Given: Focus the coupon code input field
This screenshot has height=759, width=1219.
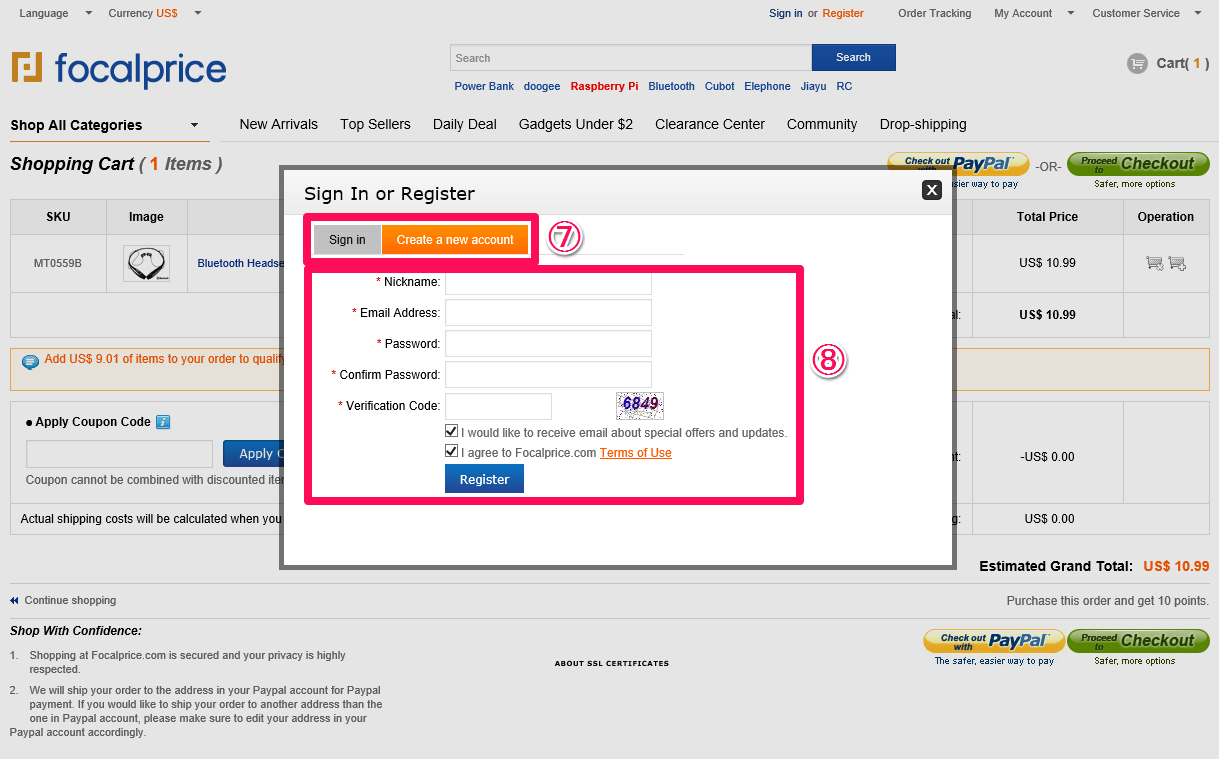Looking at the screenshot, I should [x=119, y=454].
